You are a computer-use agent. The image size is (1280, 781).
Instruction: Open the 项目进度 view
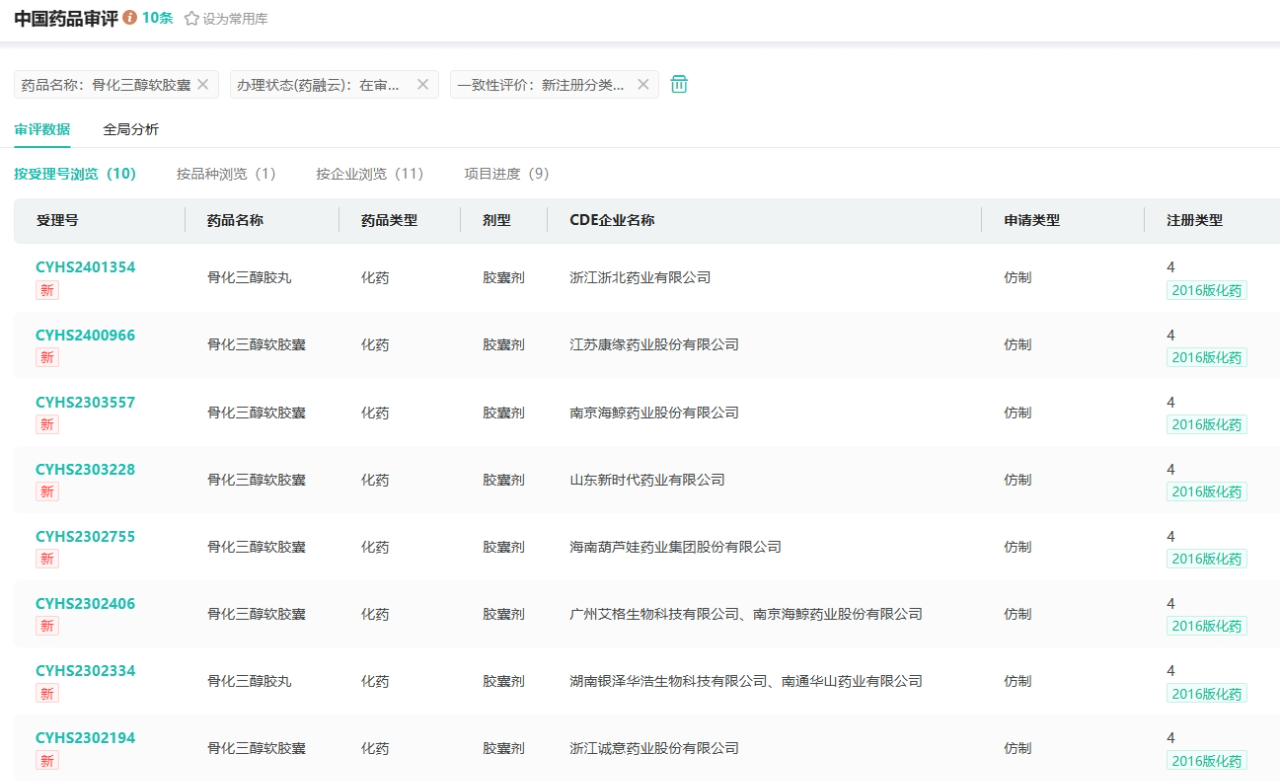pyautogui.click(x=506, y=174)
